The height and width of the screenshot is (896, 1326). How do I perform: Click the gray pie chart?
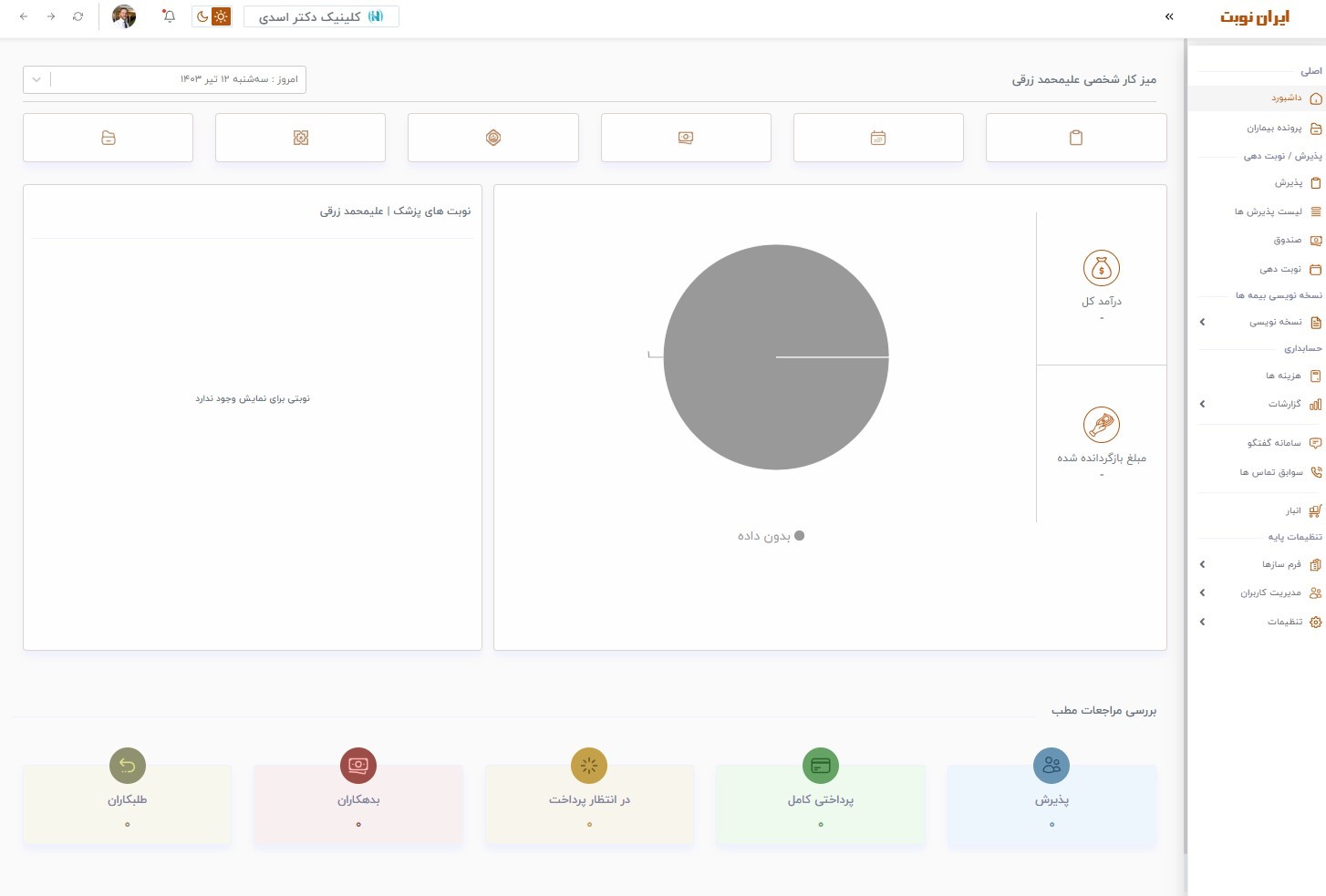pyautogui.click(x=776, y=357)
